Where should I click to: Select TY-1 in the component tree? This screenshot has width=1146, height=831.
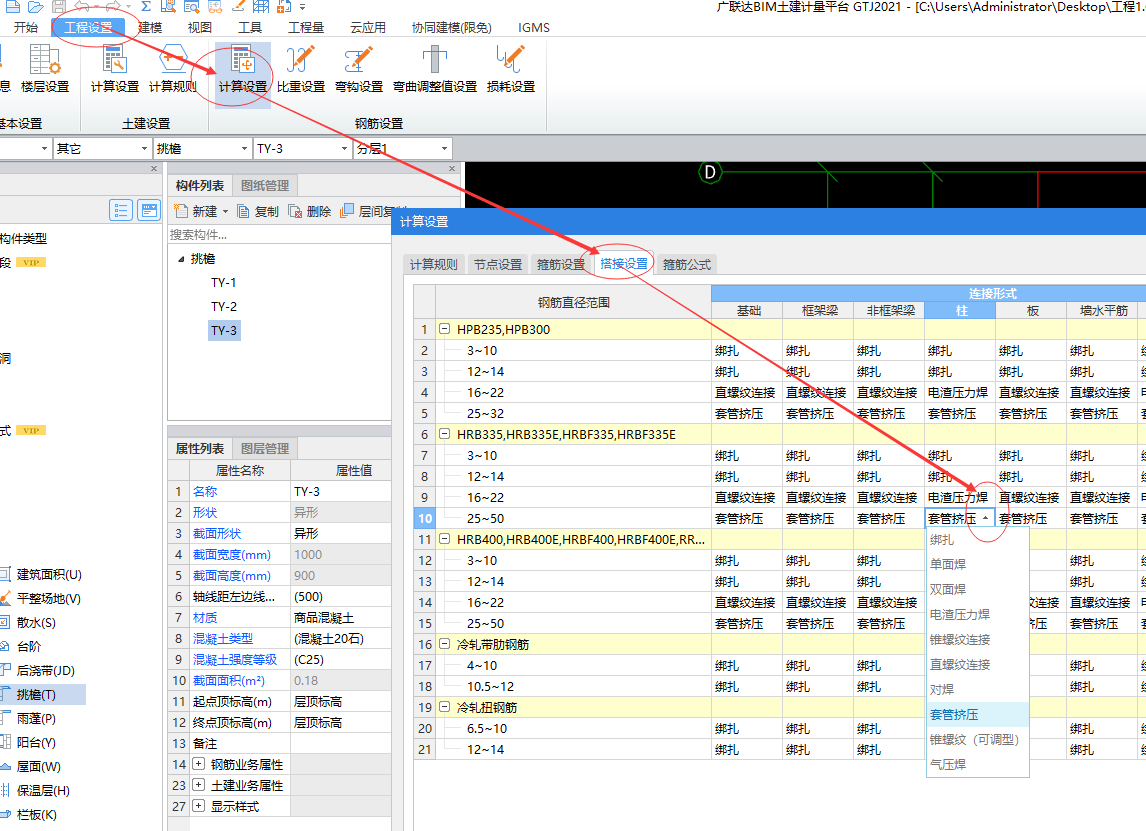(x=224, y=282)
